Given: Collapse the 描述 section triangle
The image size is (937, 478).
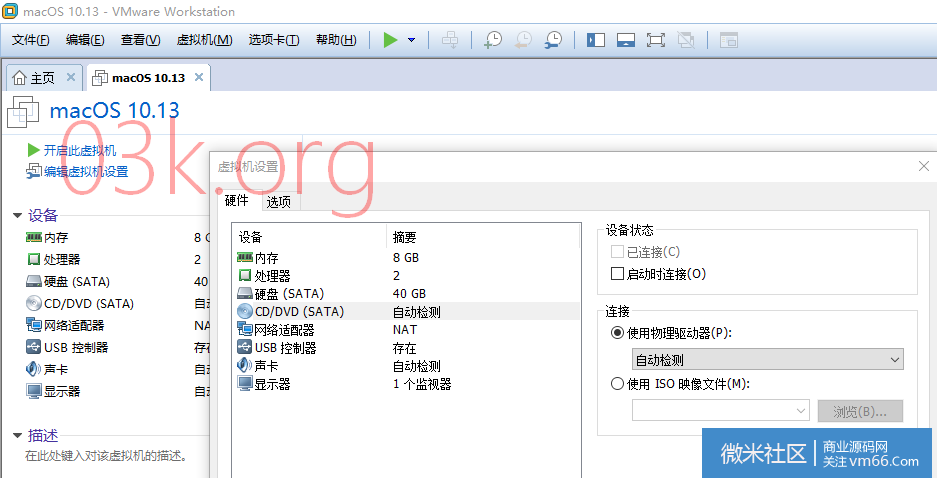Looking at the screenshot, I should point(17,436).
